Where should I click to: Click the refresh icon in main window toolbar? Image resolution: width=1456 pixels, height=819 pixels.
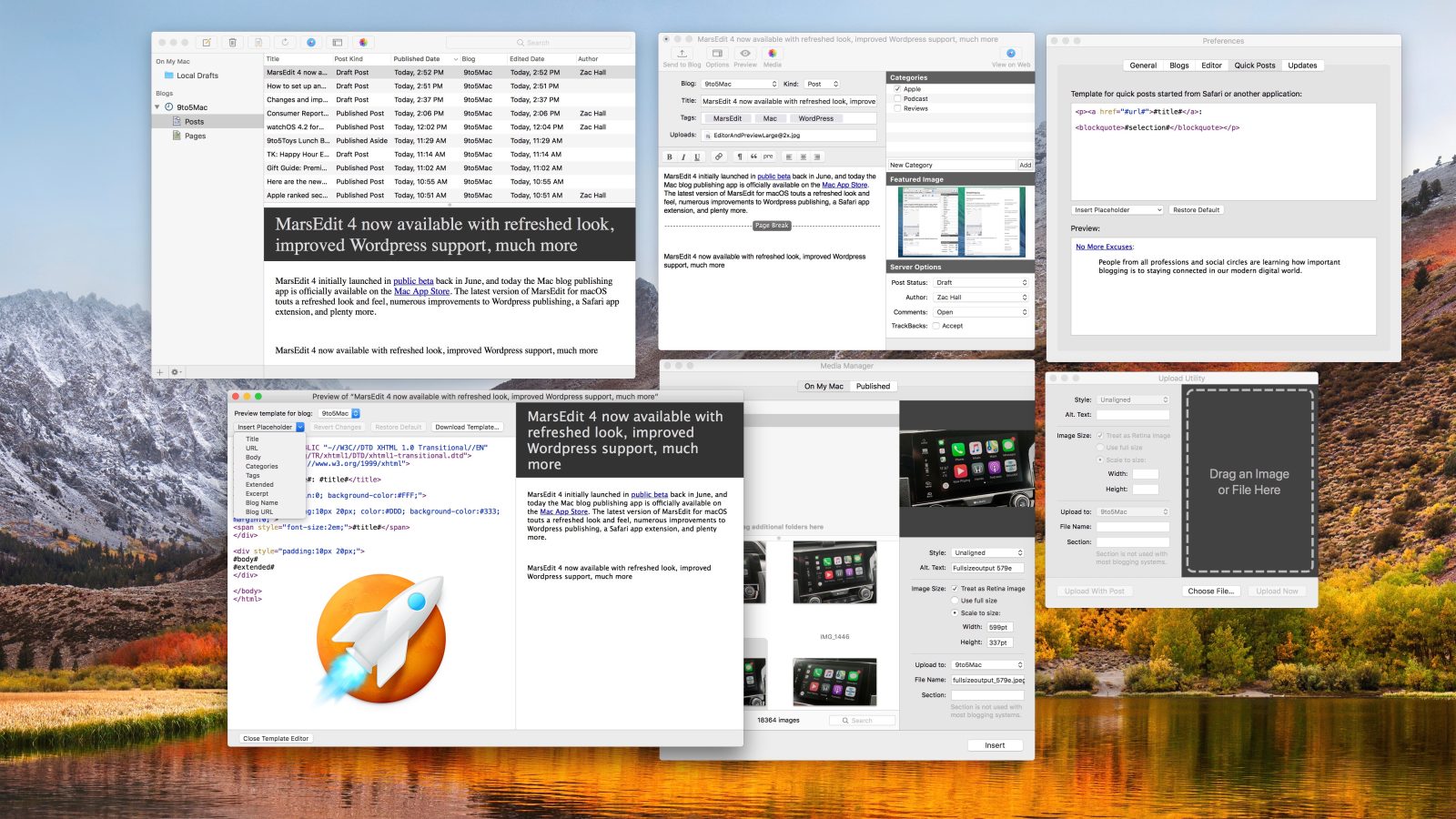pos(285,43)
